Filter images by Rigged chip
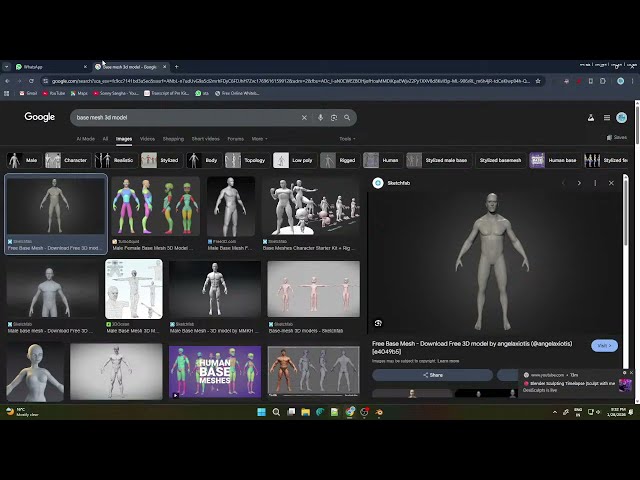 [x=340, y=160]
